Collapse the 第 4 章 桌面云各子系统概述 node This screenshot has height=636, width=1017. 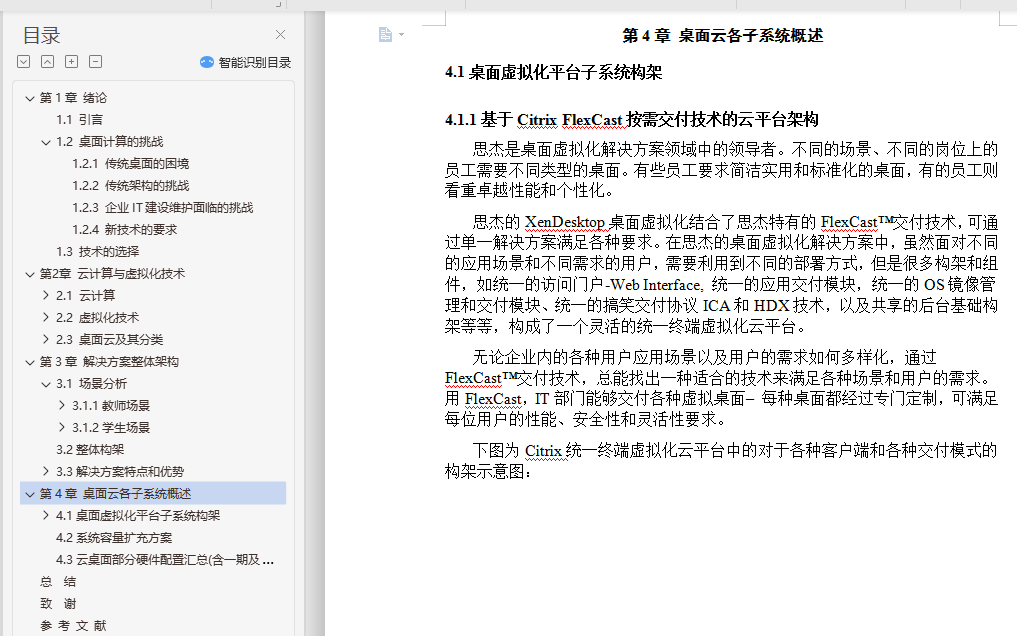pos(29,494)
